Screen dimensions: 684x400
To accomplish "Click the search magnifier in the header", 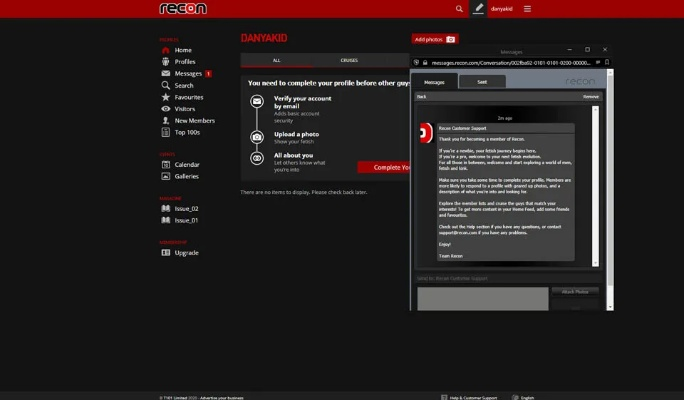I will tap(459, 8).
